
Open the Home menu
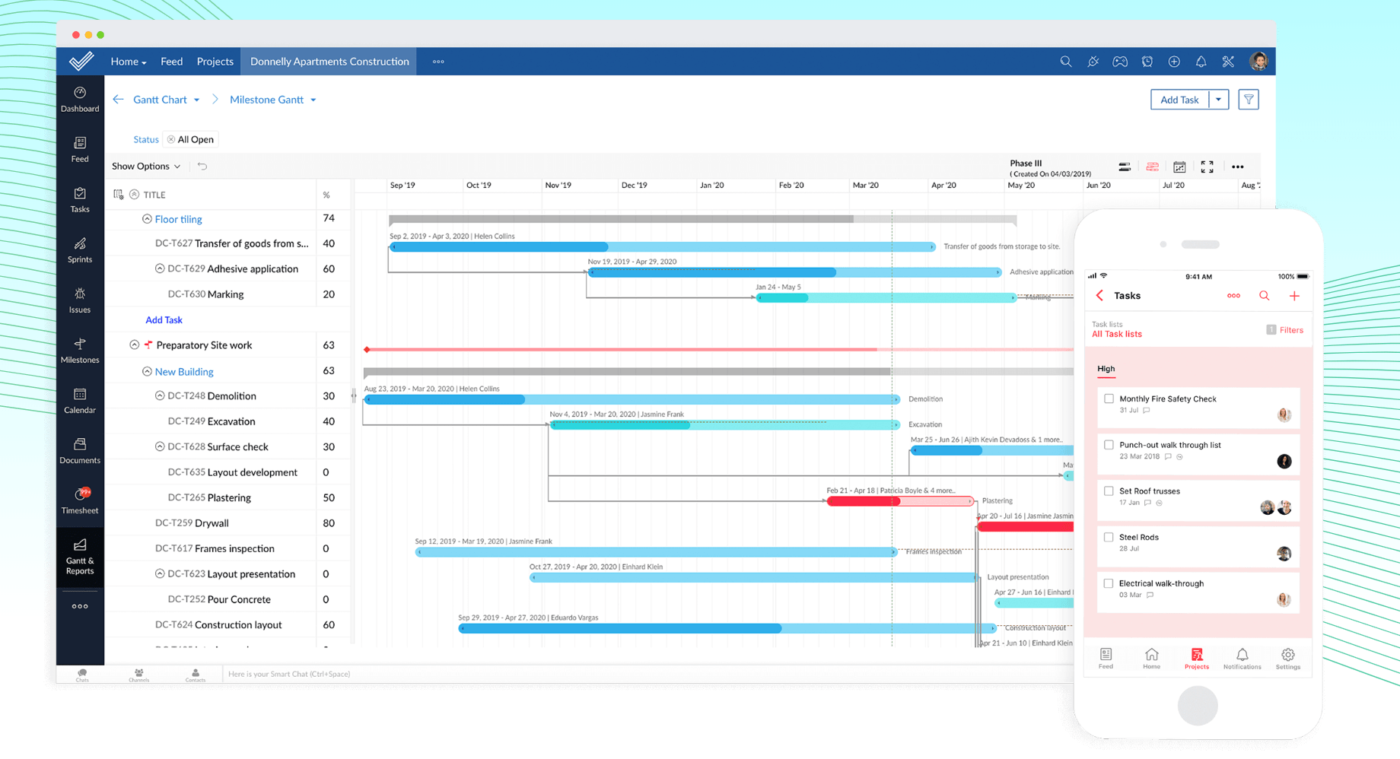128,62
